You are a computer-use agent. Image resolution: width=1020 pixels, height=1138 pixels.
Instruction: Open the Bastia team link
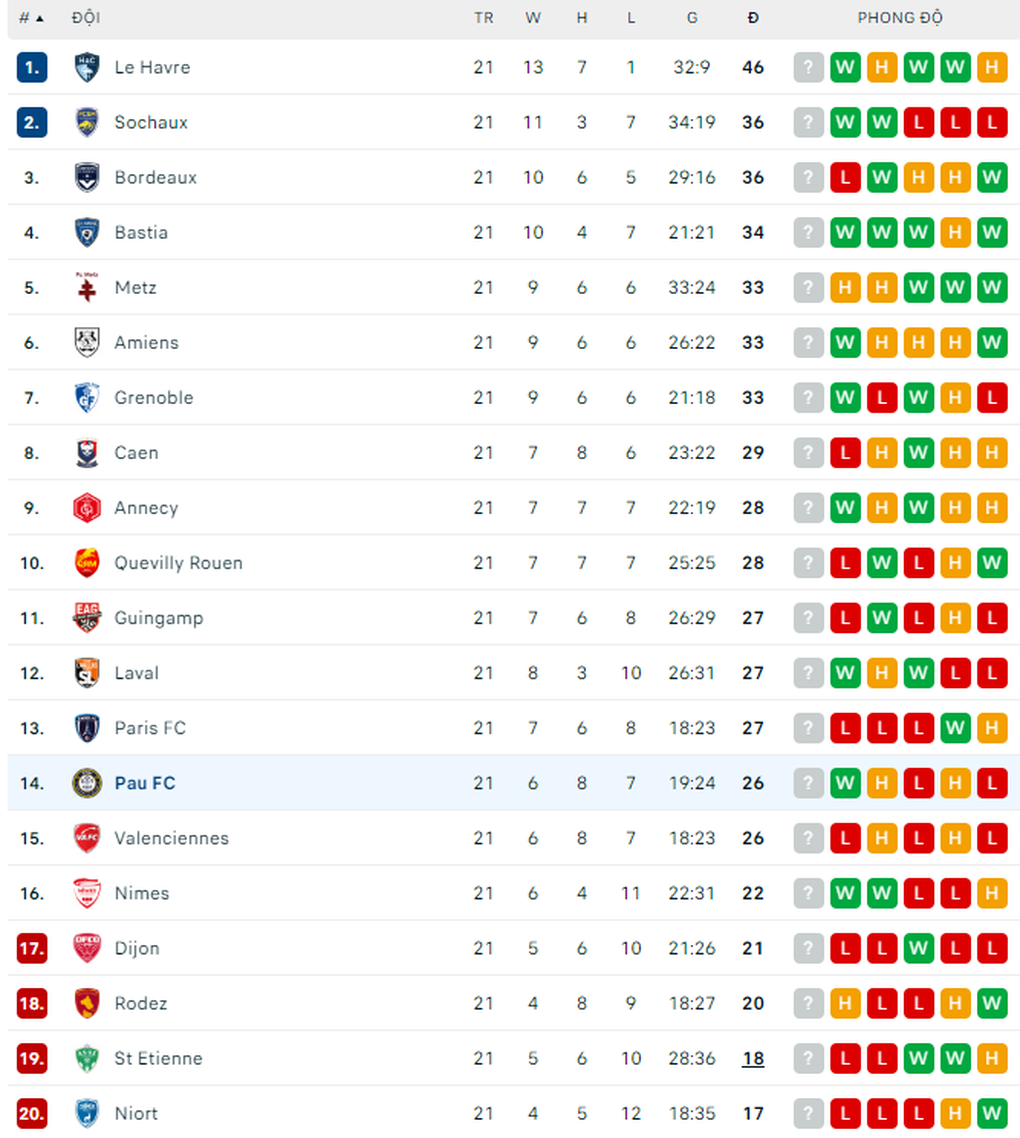(x=141, y=233)
